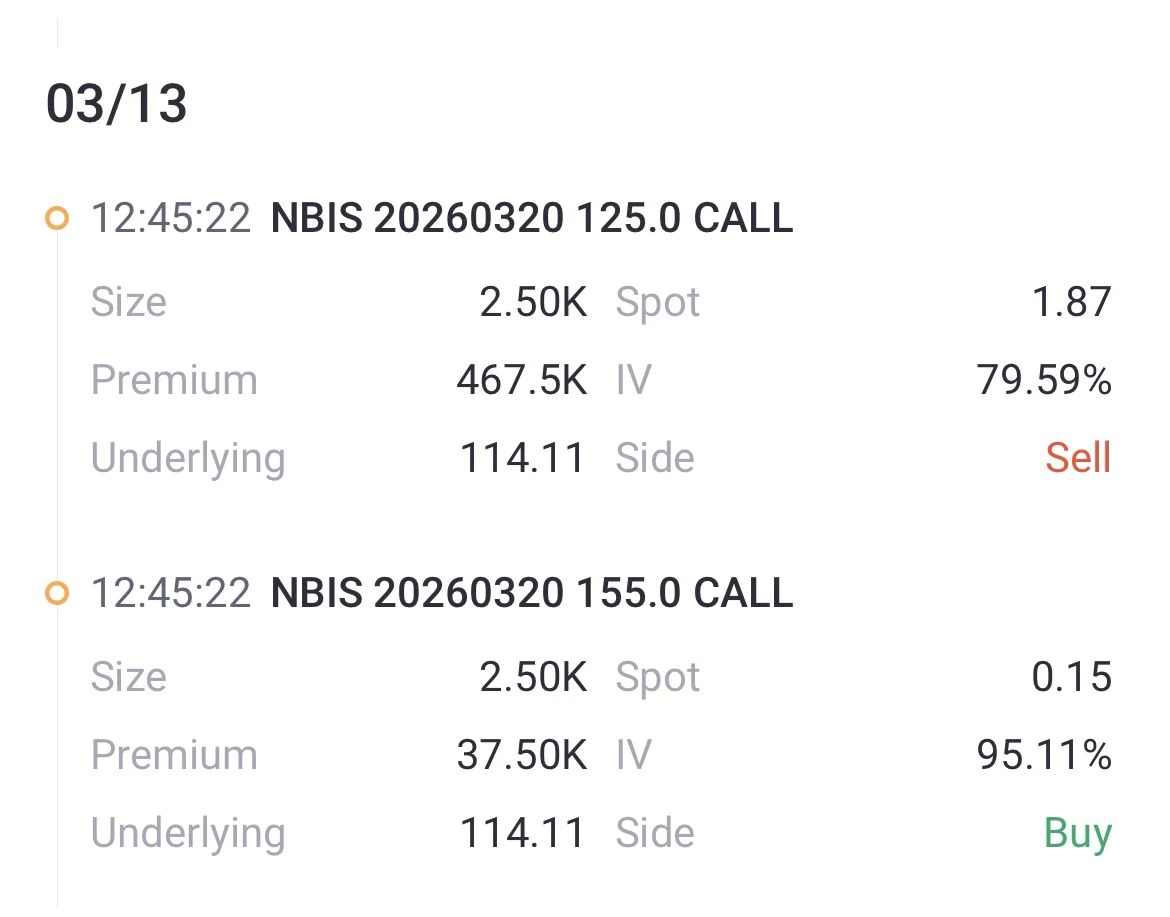Click the 2.50K size of 155.0 CALL
This screenshot has width=1170, height=917.
click(533, 677)
